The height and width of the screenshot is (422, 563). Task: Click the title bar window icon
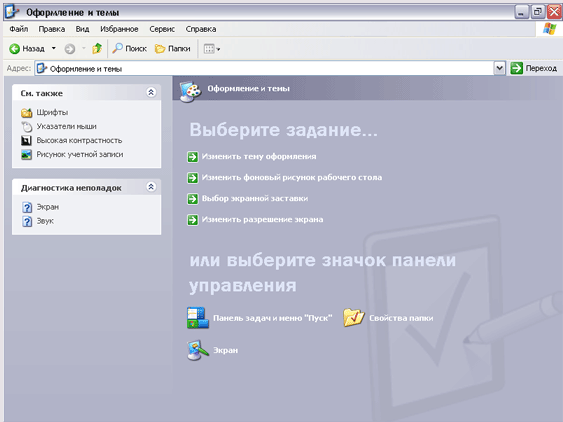click(x=12, y=11)
